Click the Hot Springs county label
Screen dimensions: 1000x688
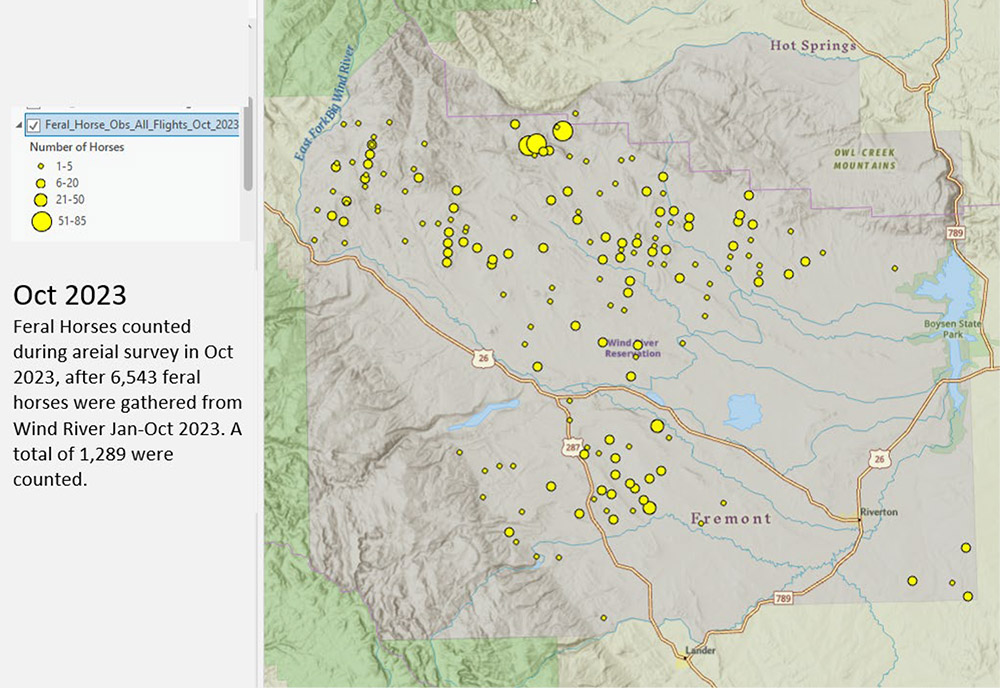tap(813, 45)
